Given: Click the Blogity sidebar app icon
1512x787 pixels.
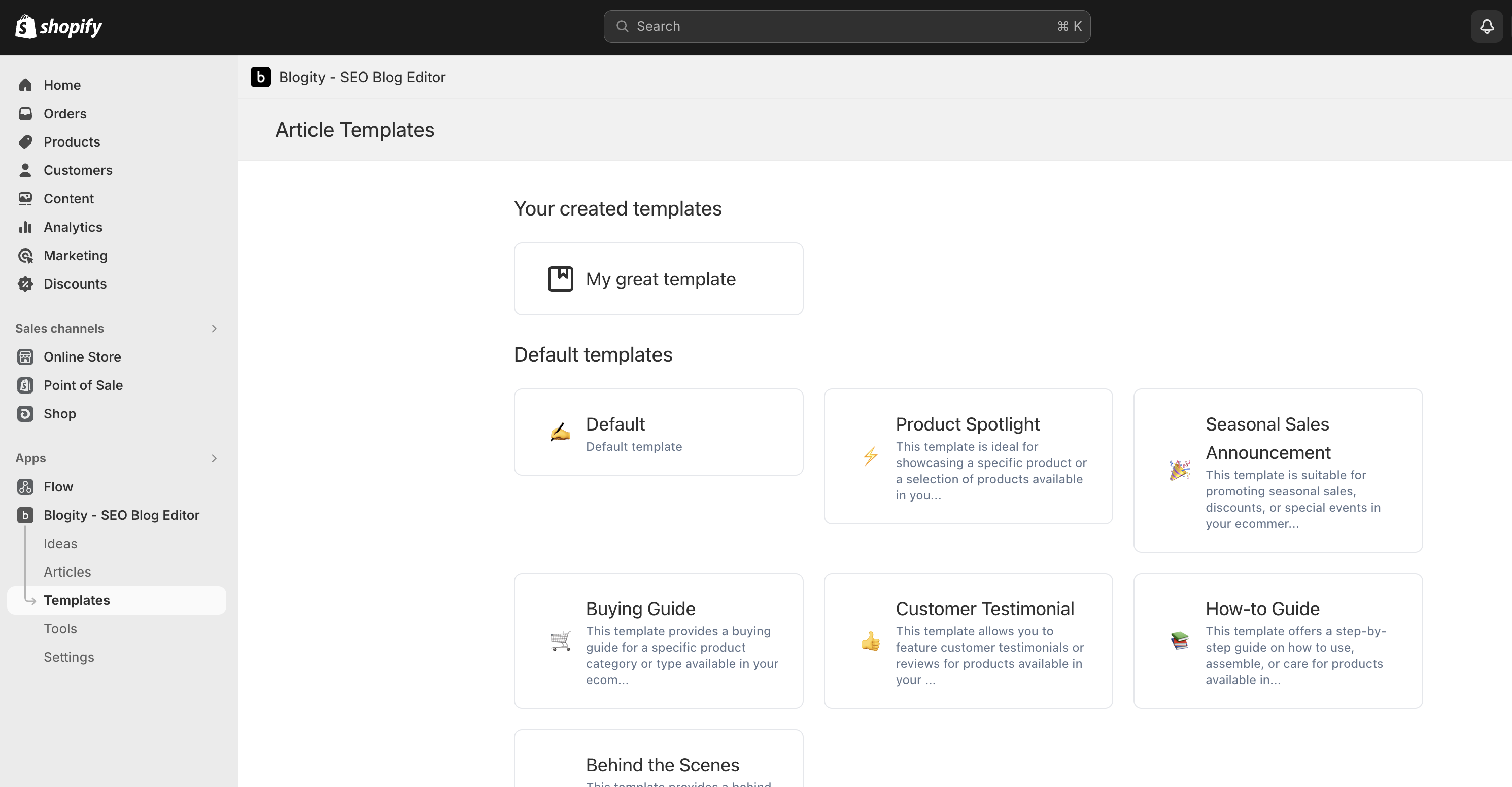Looking at the screenshot, I should (x=25, y=515).
